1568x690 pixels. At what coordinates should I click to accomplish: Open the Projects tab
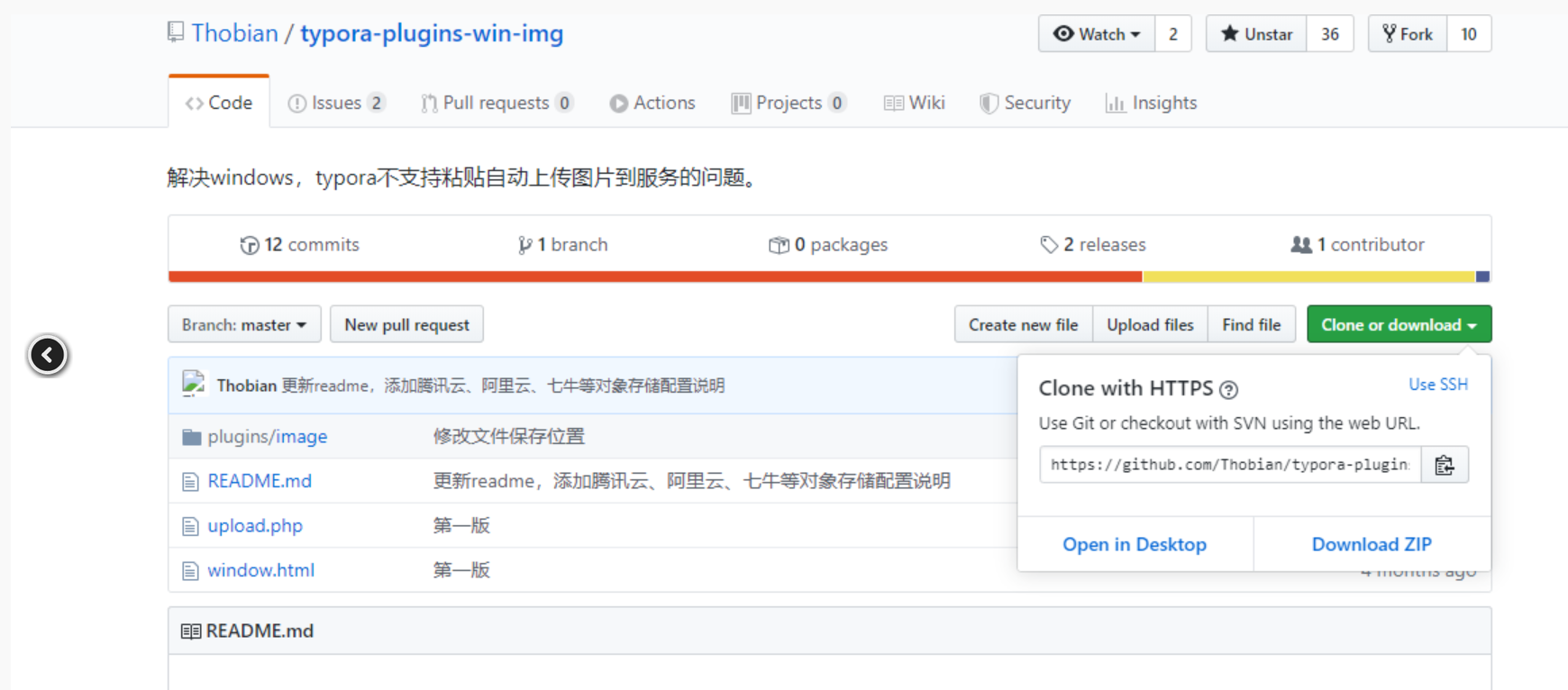pyautogui.click(x=789, y=103)
